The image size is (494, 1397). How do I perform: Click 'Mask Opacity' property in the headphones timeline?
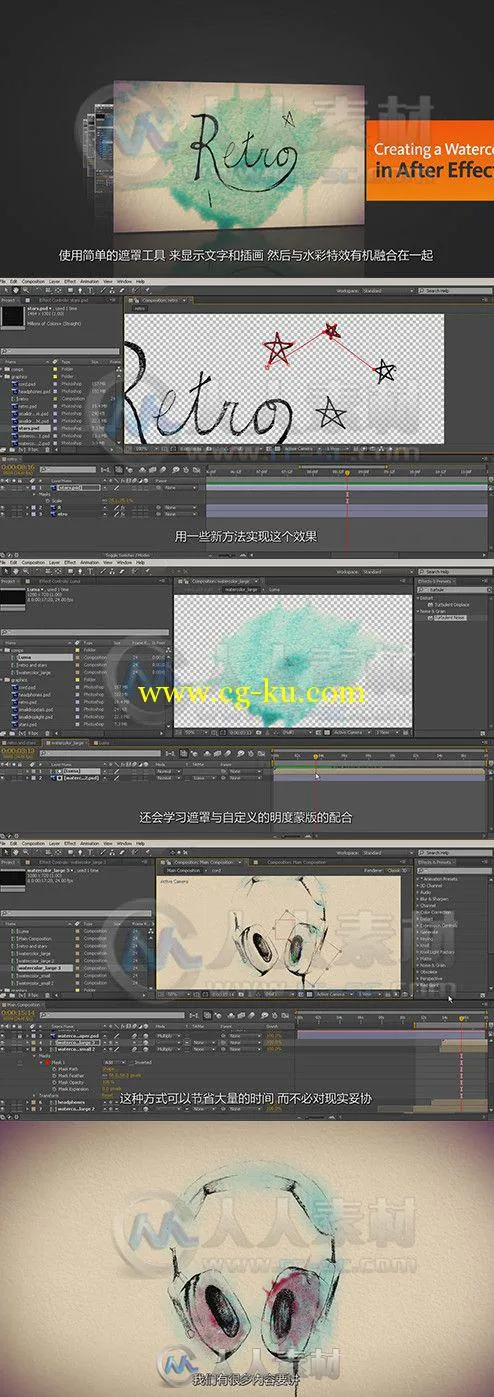click(69, 1082)
